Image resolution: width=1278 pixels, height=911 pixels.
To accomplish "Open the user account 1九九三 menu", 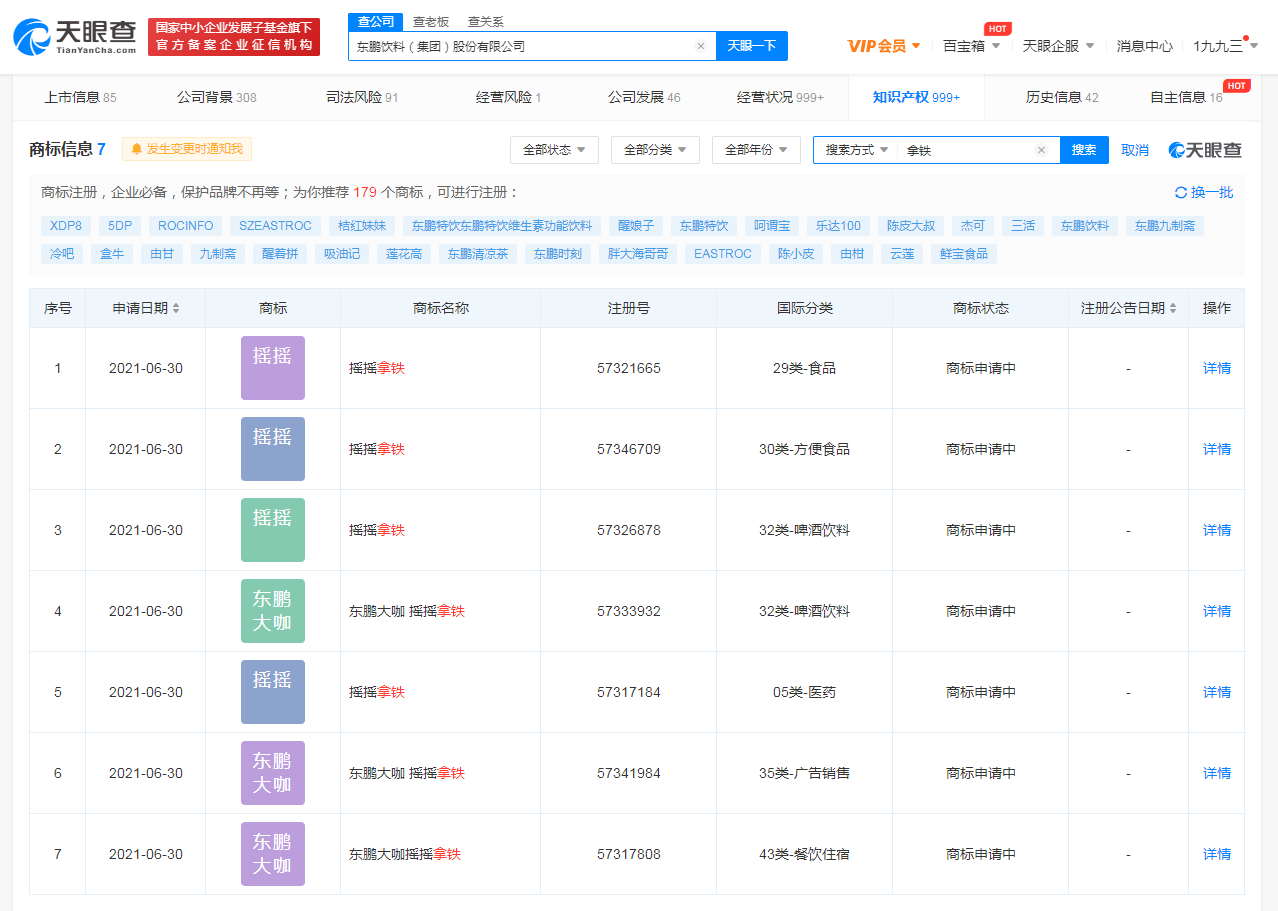I will click(x=1225, y=46).
